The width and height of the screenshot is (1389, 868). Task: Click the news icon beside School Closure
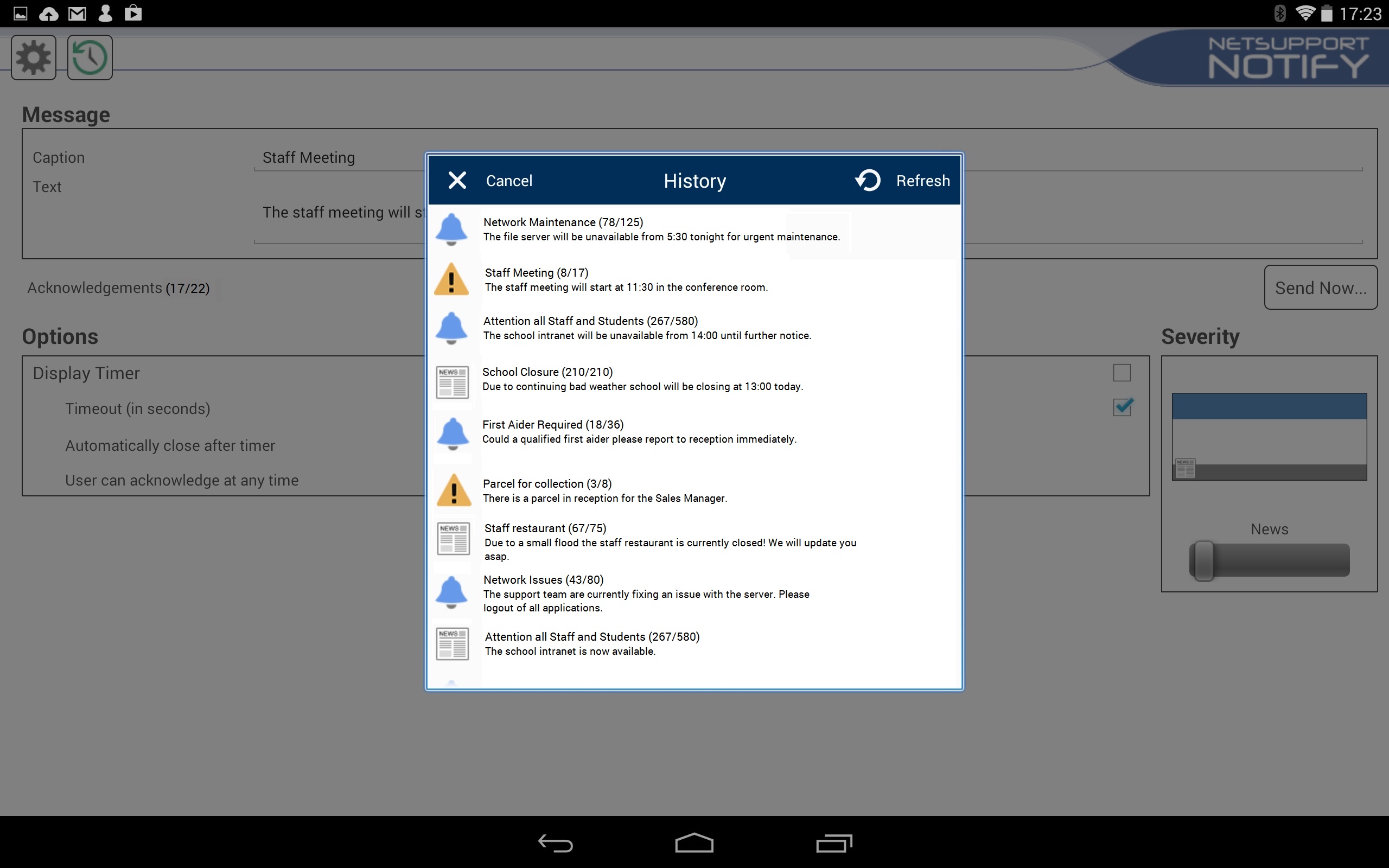point(453,382)
